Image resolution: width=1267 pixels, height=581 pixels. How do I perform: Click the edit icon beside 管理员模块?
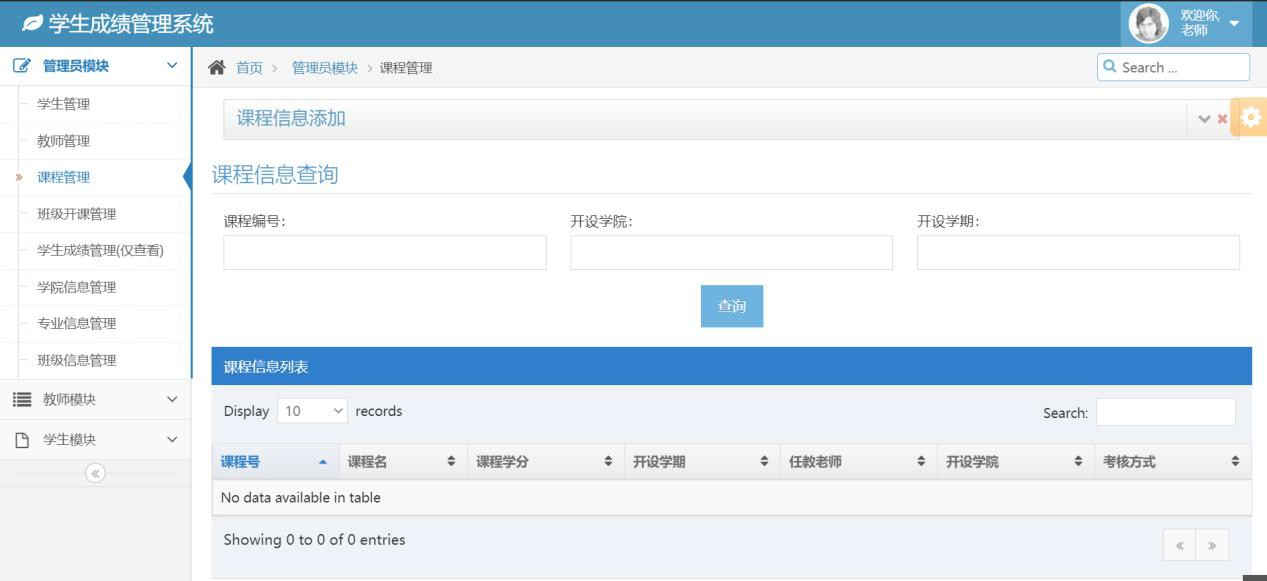(22, 66)
